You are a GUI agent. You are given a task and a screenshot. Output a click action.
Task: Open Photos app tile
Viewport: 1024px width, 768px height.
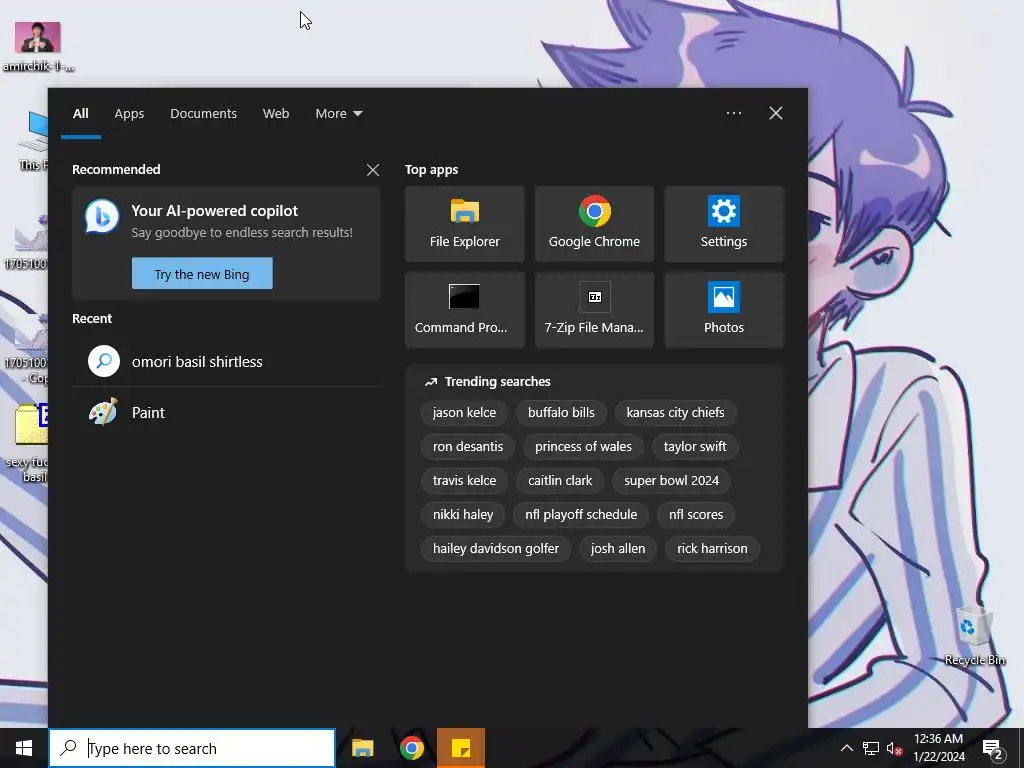(x=724, y=310)
